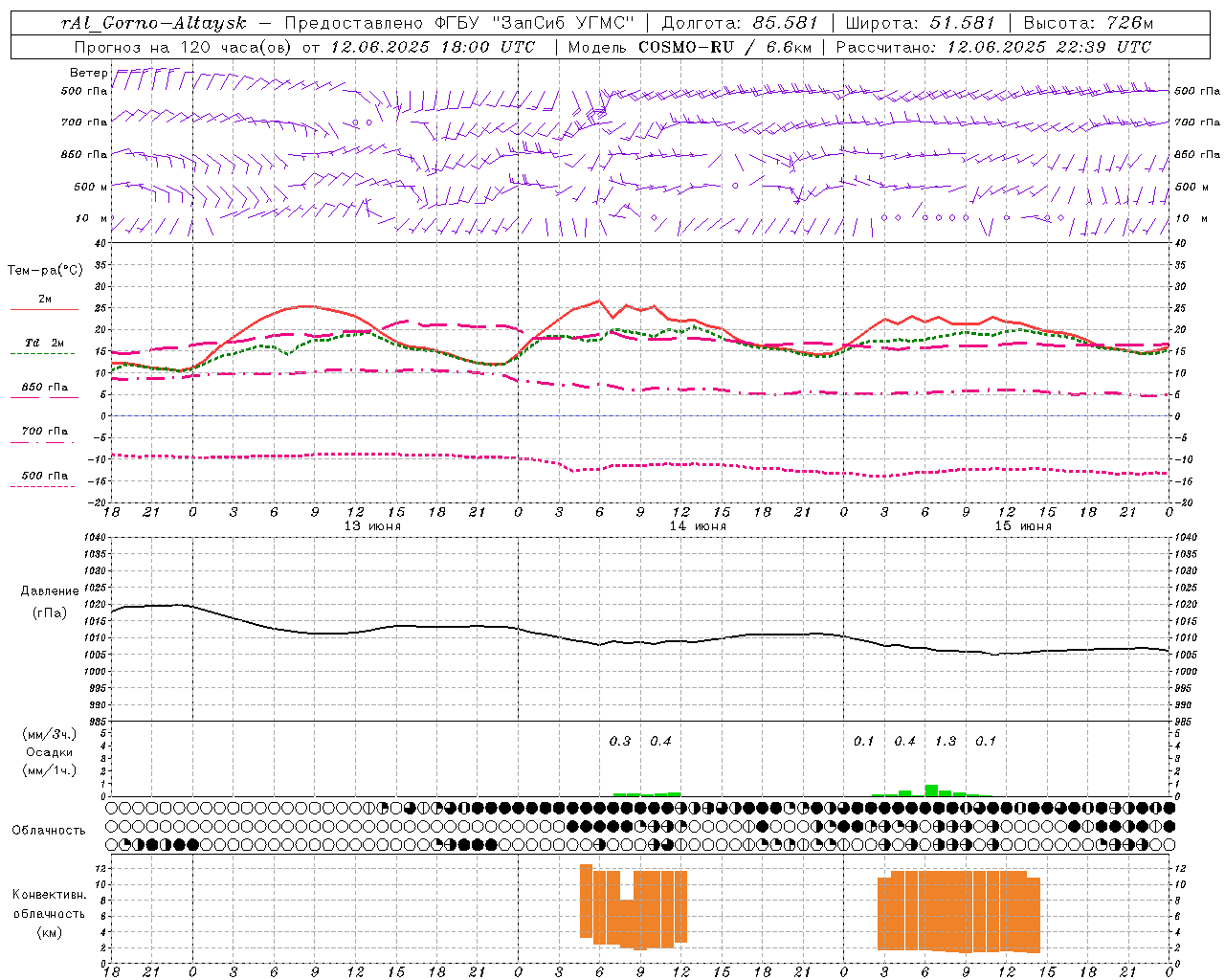This screenshot has height=980, width=1225.
Task: Select the 1.3 precipitation value
Action: click(946, 741)
